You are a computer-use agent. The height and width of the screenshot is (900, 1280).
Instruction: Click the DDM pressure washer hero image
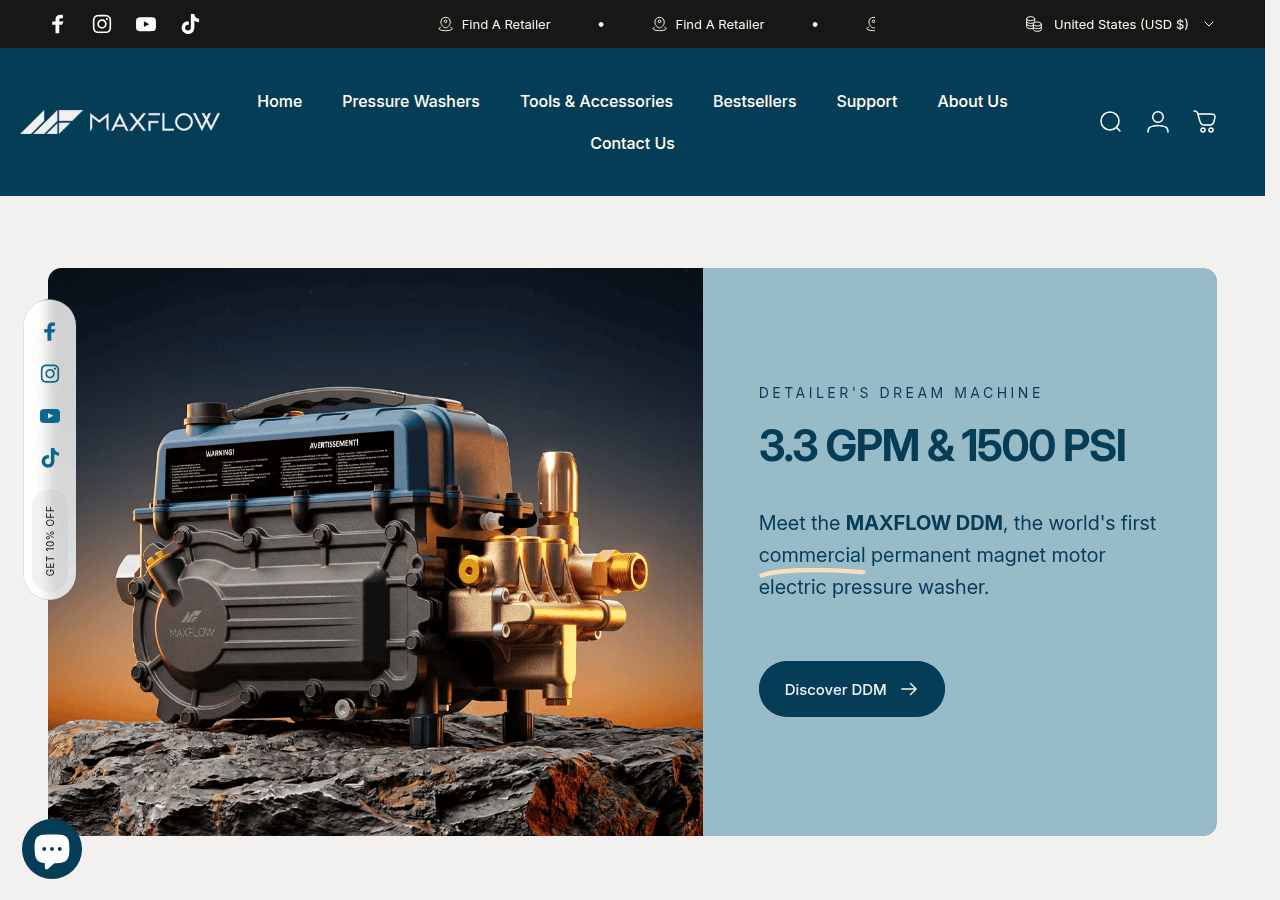[x=375, y=552]
